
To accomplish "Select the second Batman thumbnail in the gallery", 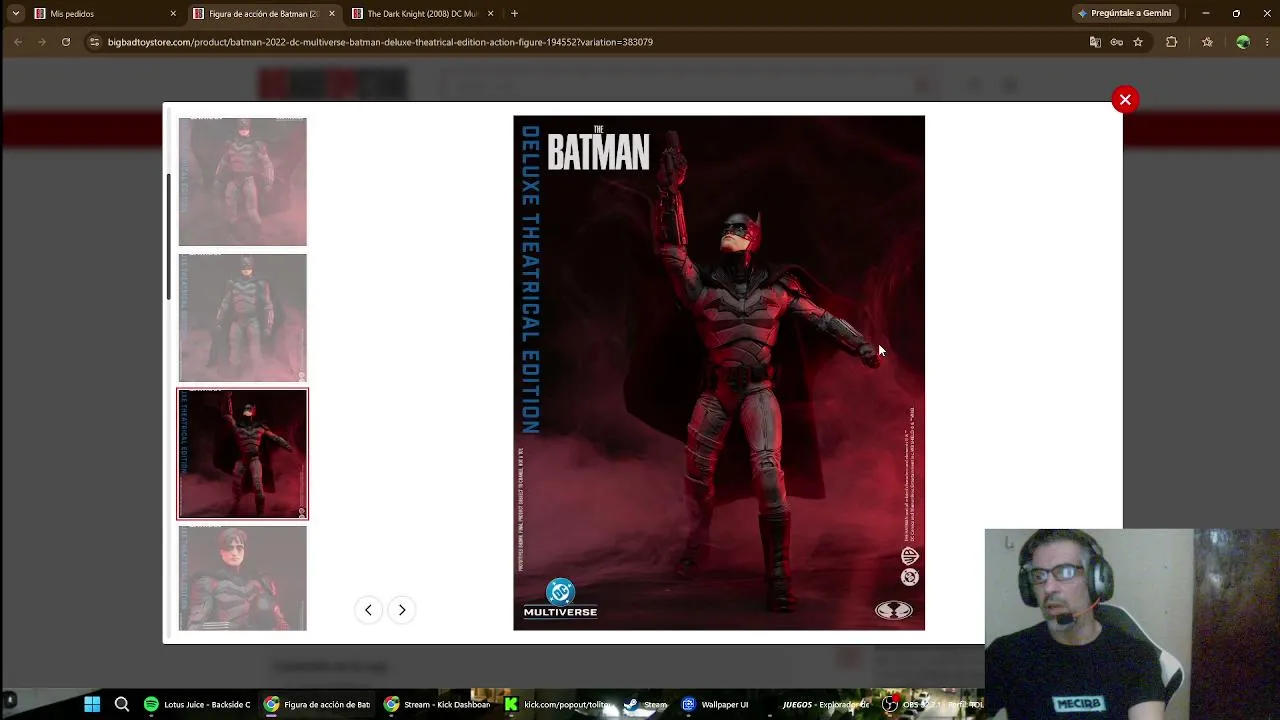I will [x=243, y=318].
